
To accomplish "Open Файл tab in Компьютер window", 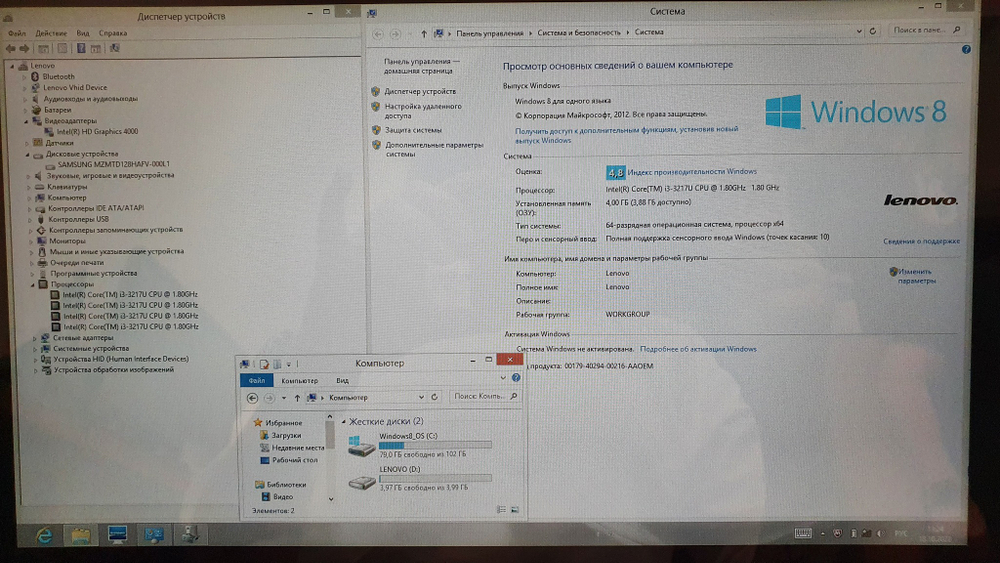I will [256, 381].
